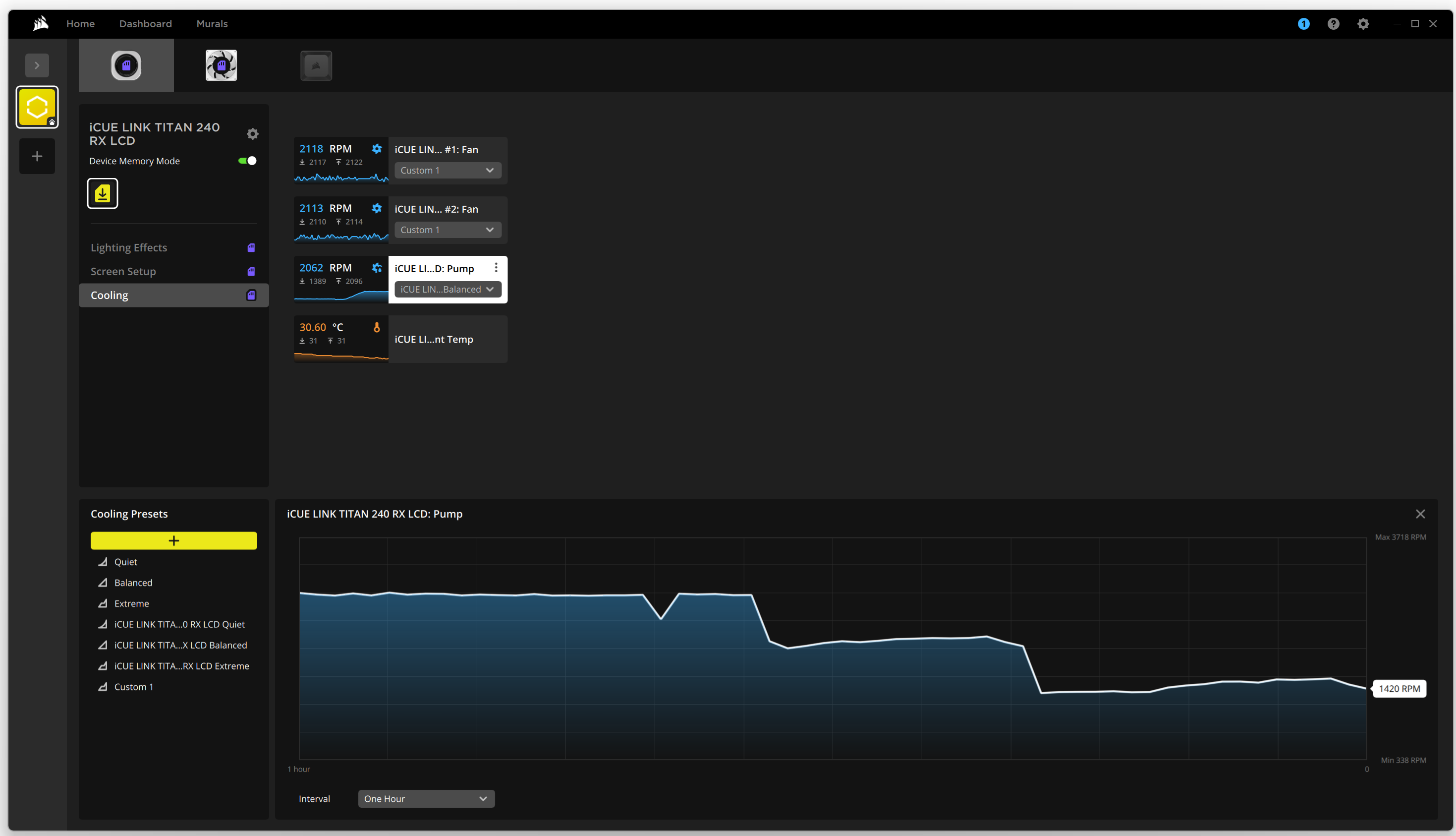Open Lighting Effects section
This screenshot has height=836, width=1456.
pyautogui.click(x=129, y=247)
